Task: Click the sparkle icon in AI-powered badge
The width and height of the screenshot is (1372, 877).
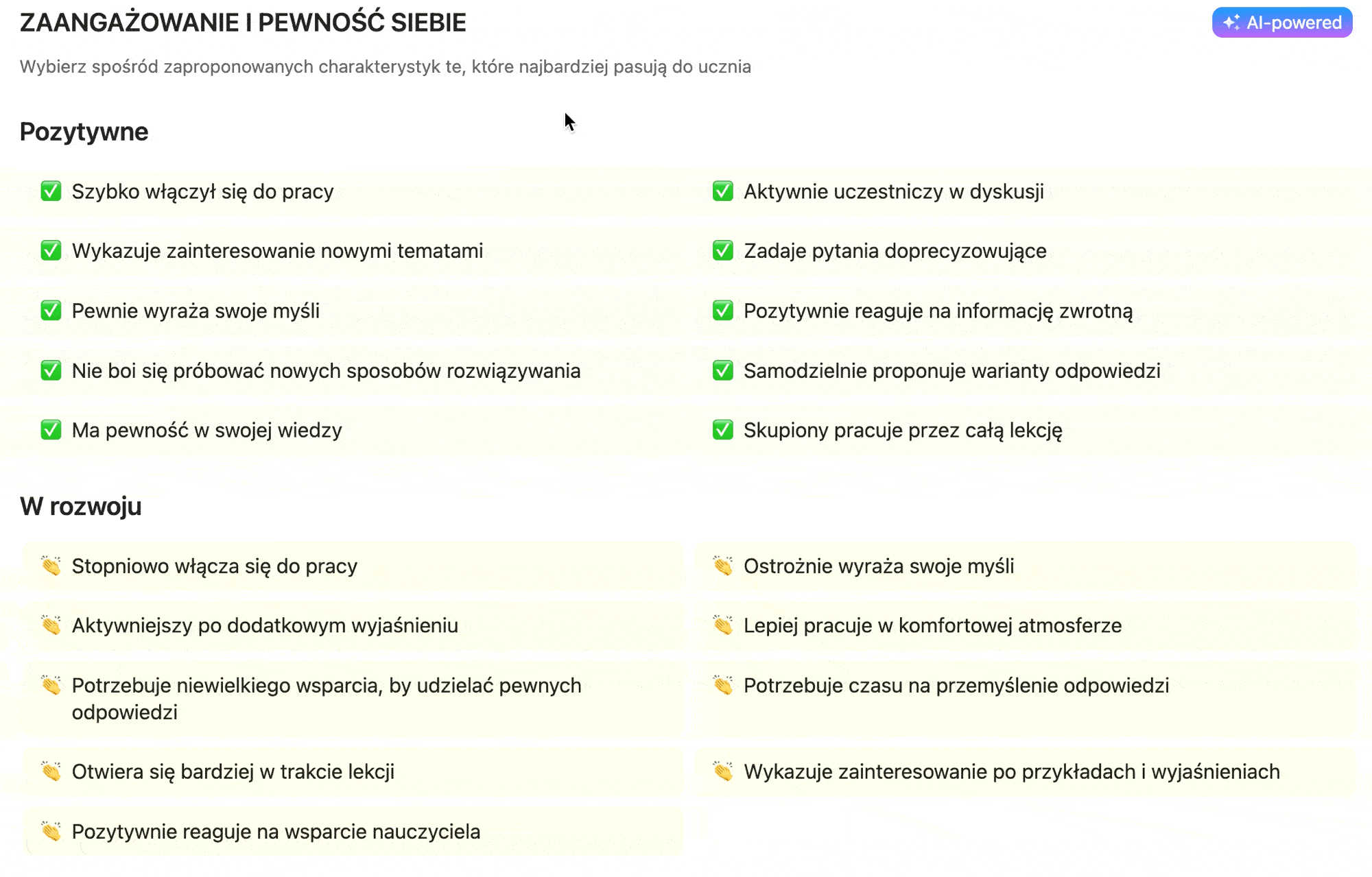Action: point(1231,23)
